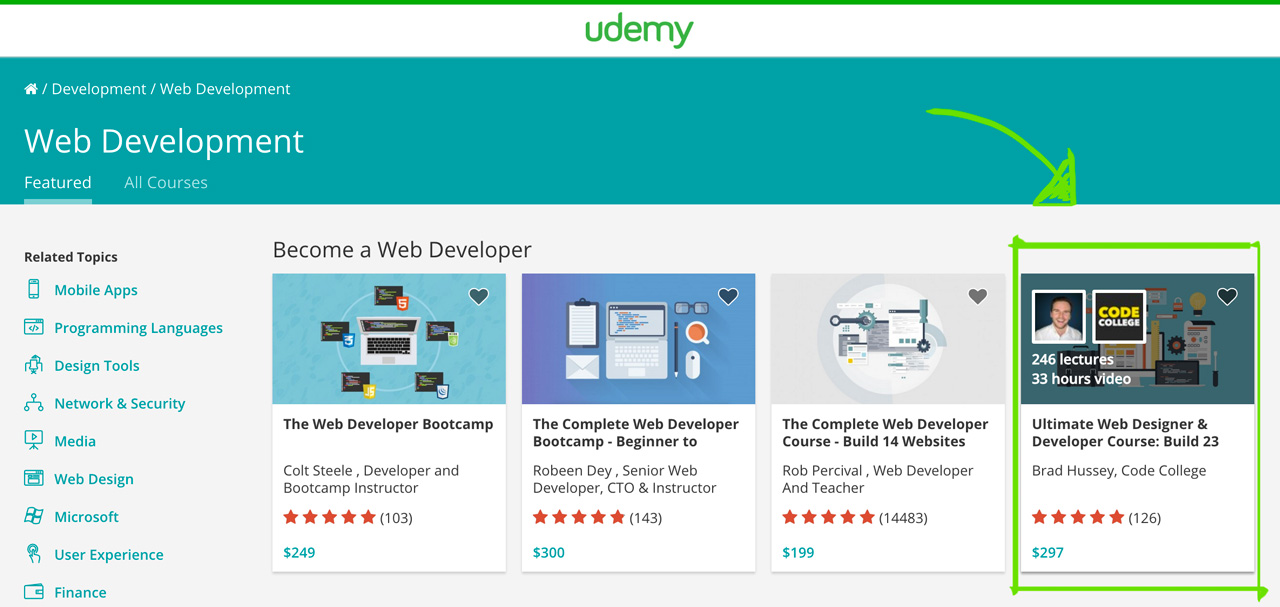The height and width of the screenshot is (607, 1280).
Task: Click the Code College logo badge
Action: click(1119, 317)
